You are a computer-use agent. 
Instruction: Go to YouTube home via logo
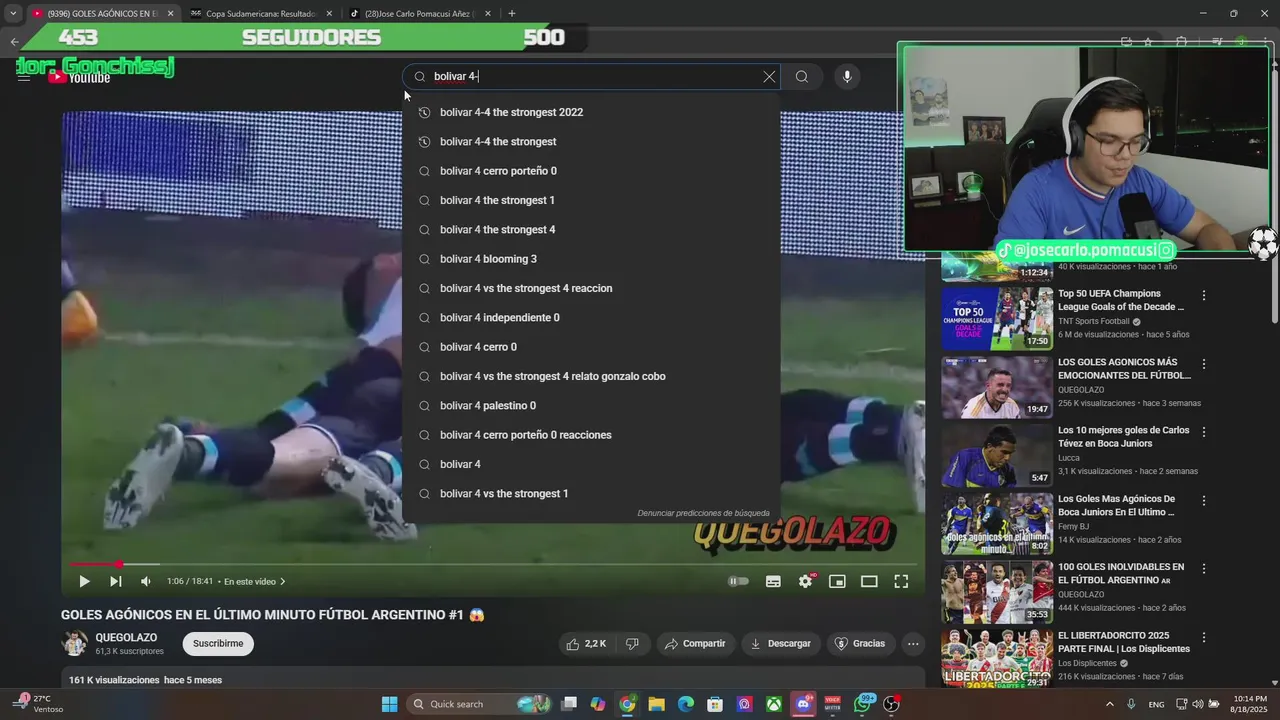[80, 77]
